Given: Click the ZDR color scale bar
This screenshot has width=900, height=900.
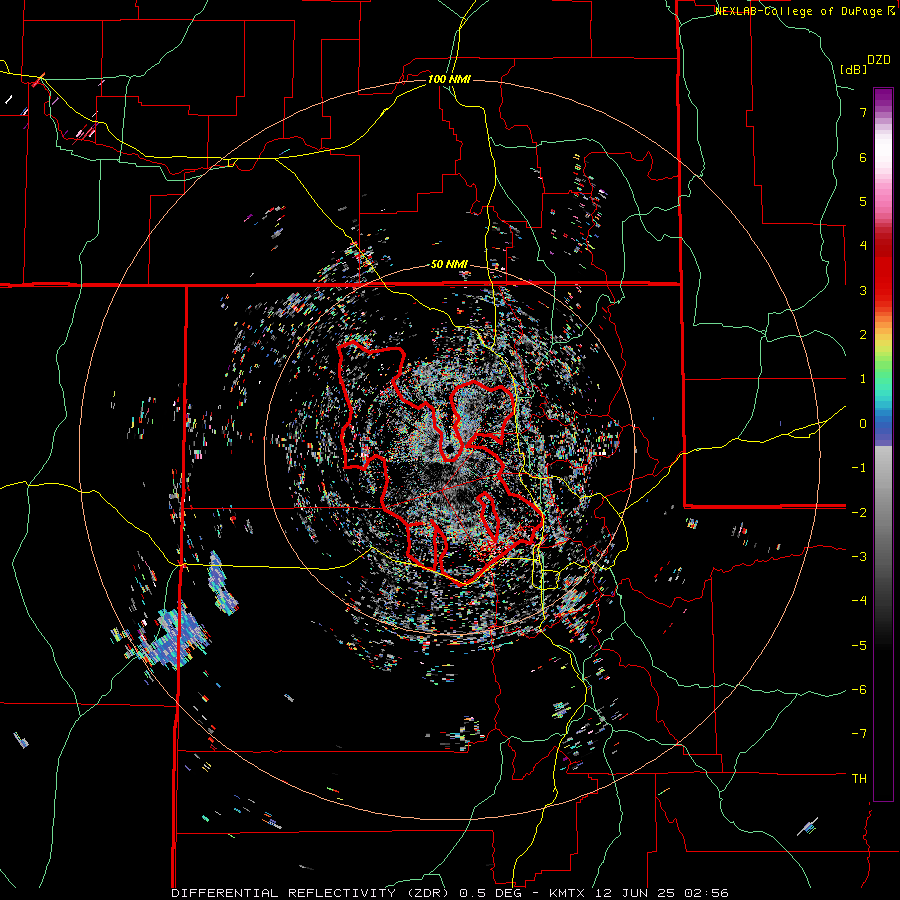Looking at the screenshot, I should click(883, 444).
